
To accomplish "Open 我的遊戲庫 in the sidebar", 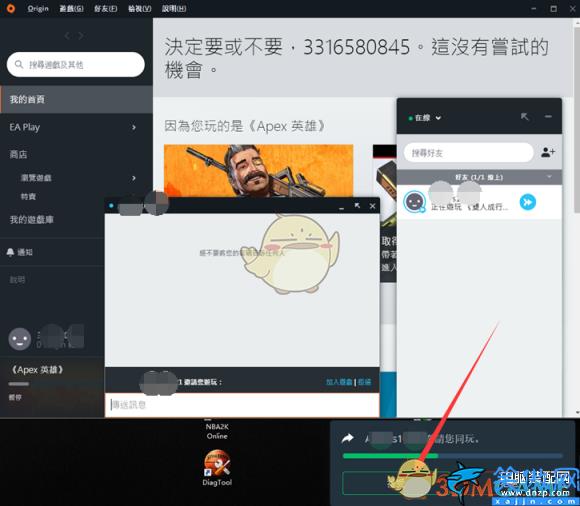I will pos(32,220).
